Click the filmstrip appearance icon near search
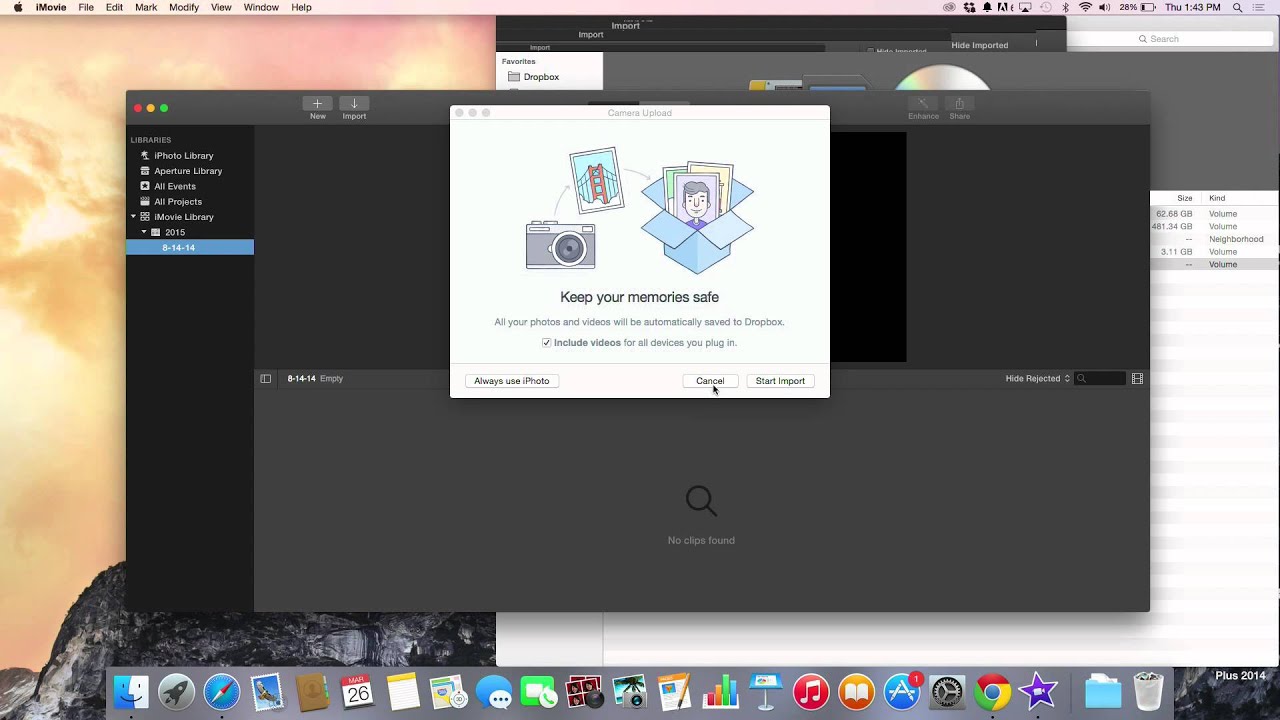1280x720 pixels. tap(1137, 379)
